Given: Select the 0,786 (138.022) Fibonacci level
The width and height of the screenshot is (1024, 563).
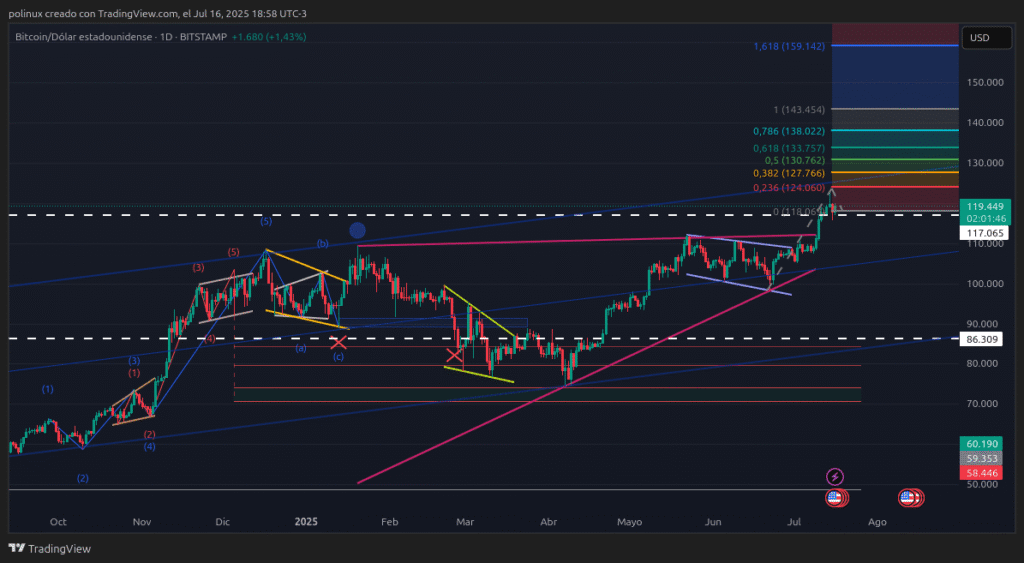Looking at the screenshot, I should coord(789,131).
